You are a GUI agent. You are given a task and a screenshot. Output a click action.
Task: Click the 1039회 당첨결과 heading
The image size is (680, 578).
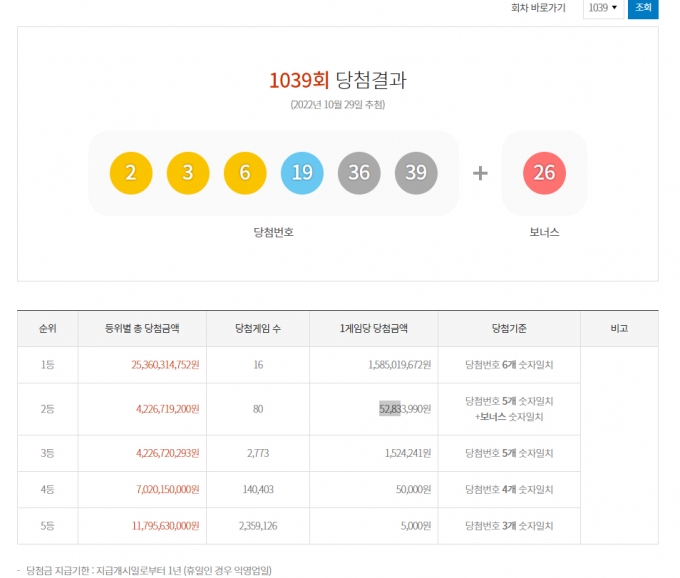[x=338, y=80]
